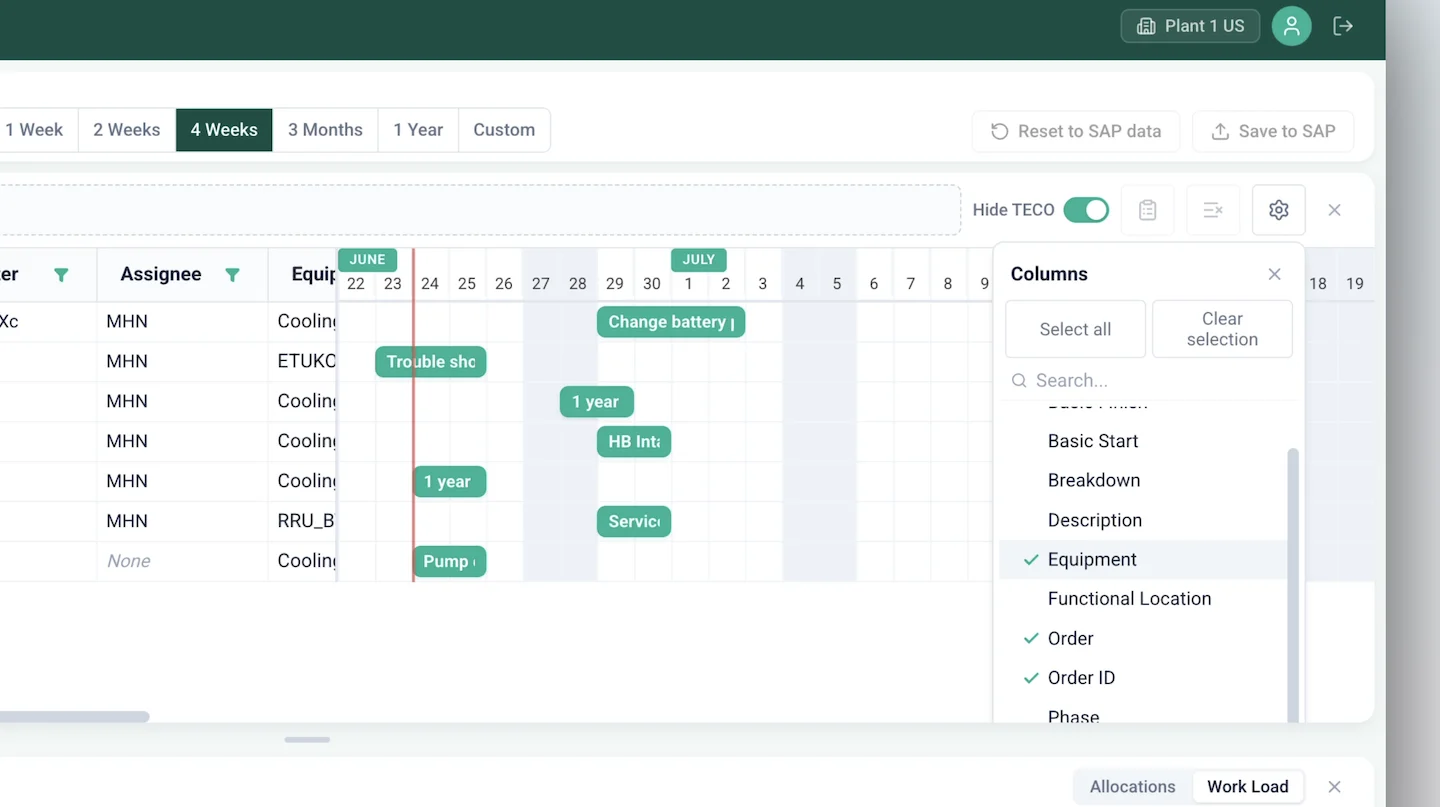Open the Allocations tab
Viewport: 1440px width, 807px height.
(x=1133, y=787)
